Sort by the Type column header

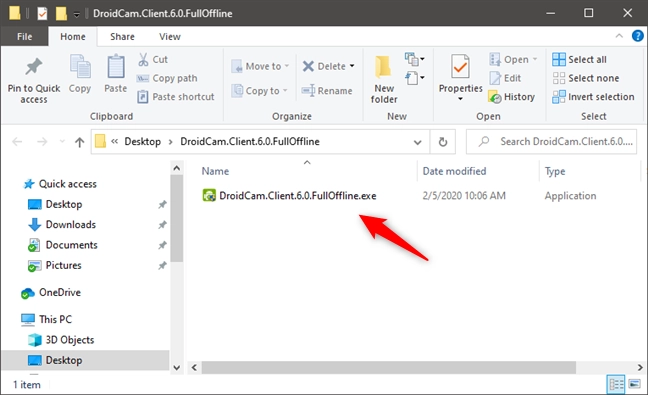click(x=555, y=171)
